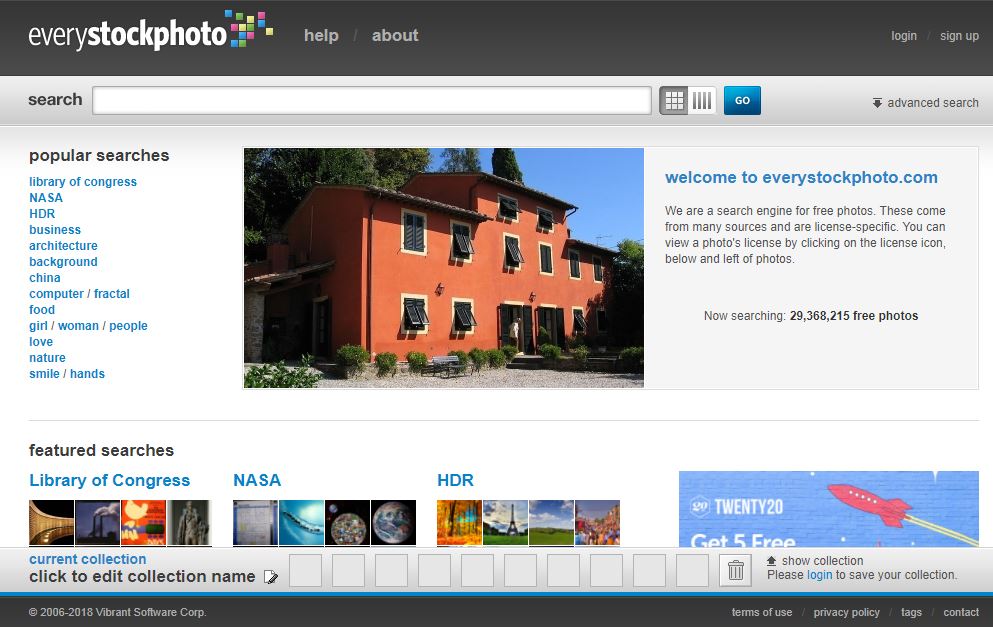Open the green field HDR thumbnail
The width and height of the screenshot is (993, 627).
pyautogui.click(x=552, y=523)
